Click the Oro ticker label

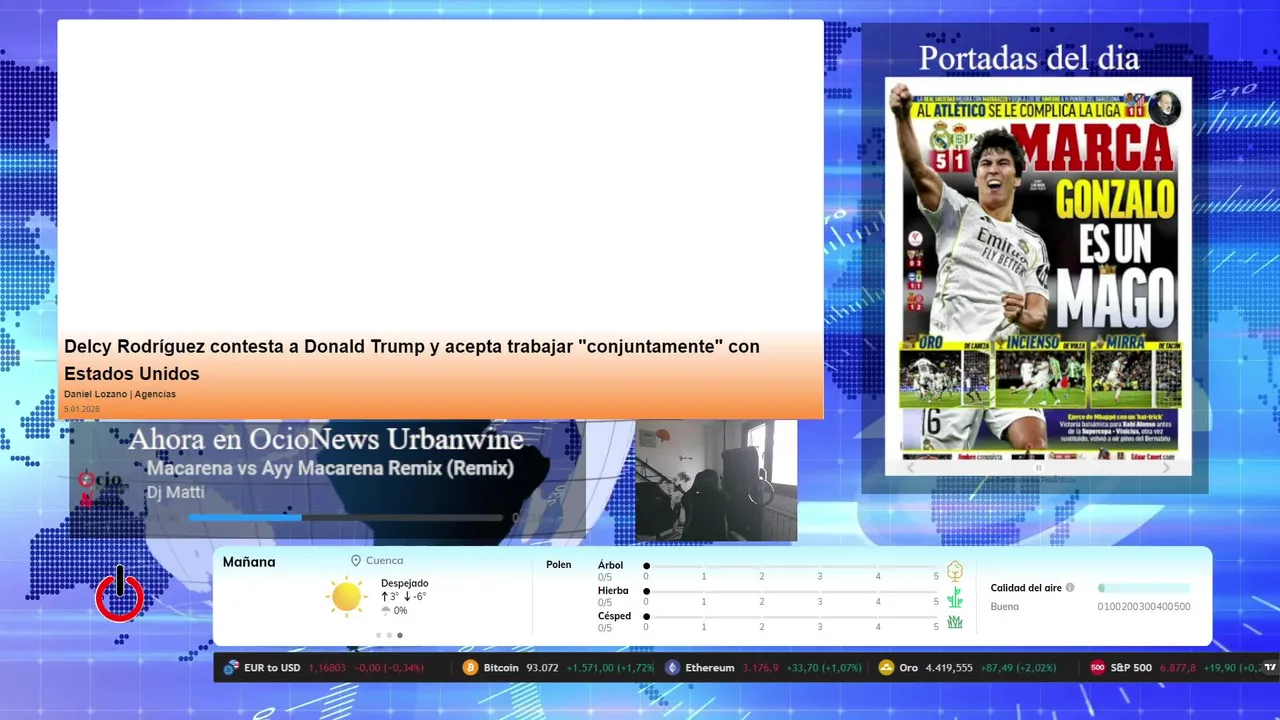point(908,668)
